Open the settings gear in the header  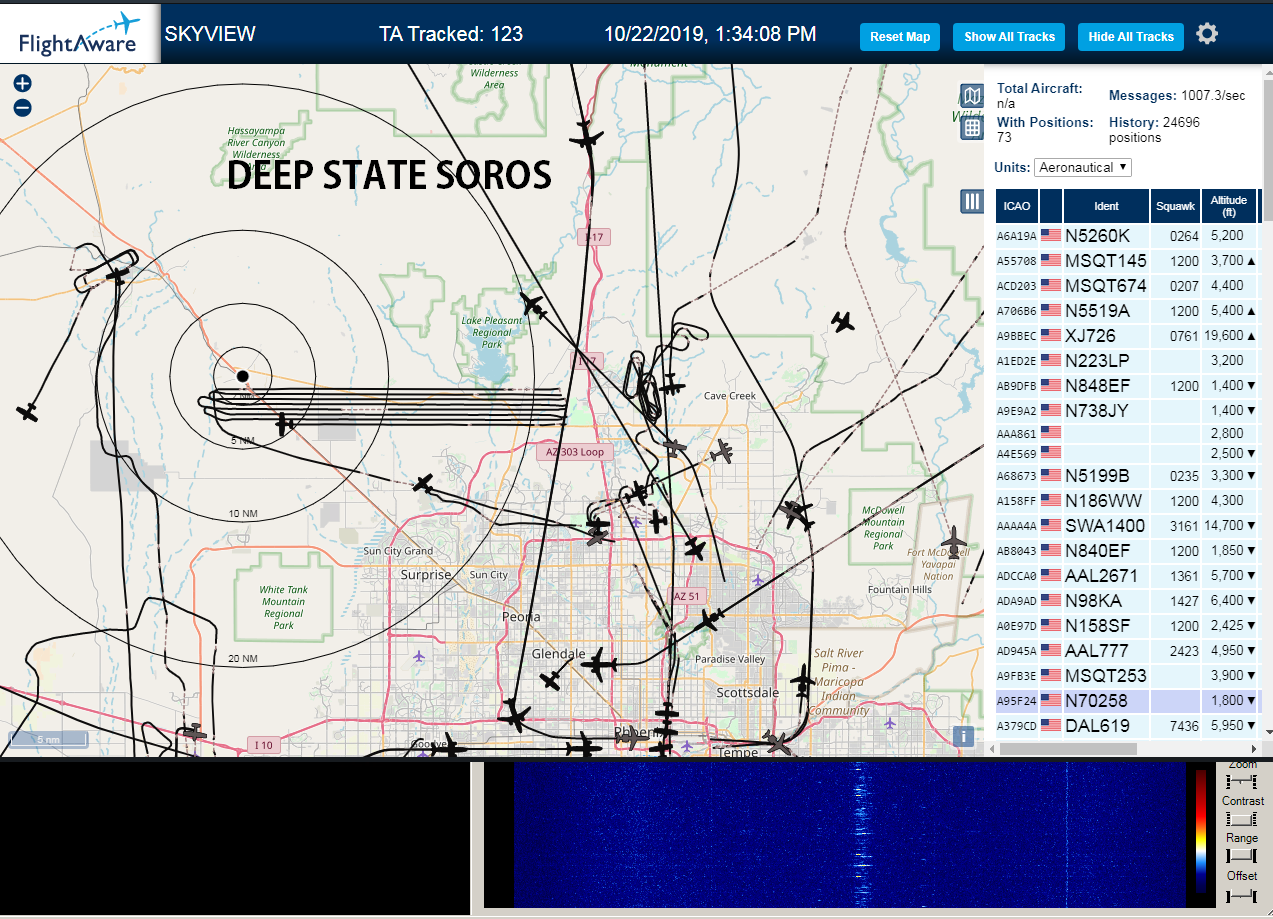point(1207,34)
